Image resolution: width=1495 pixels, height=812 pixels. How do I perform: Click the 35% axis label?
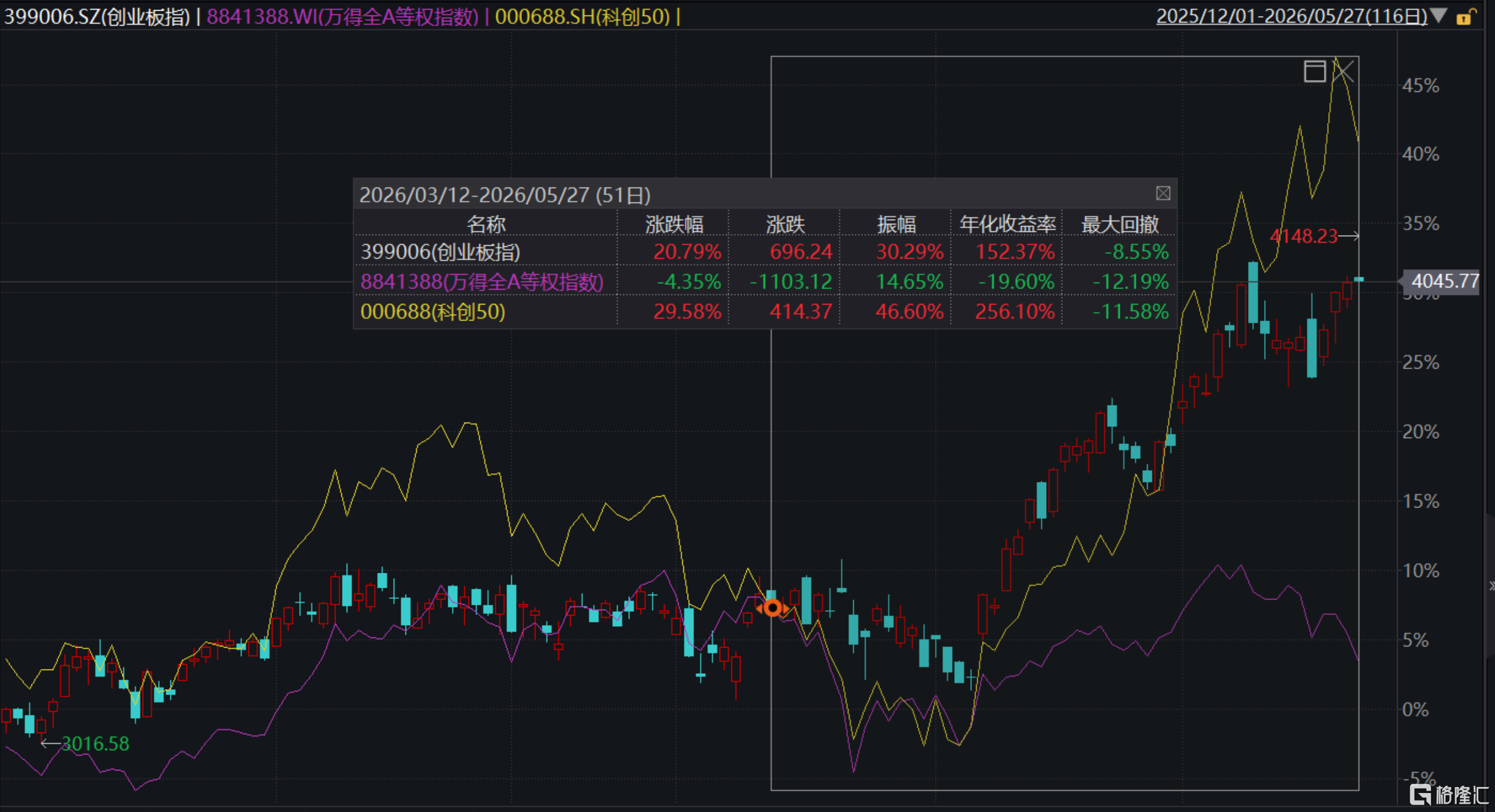point(1421,224)
